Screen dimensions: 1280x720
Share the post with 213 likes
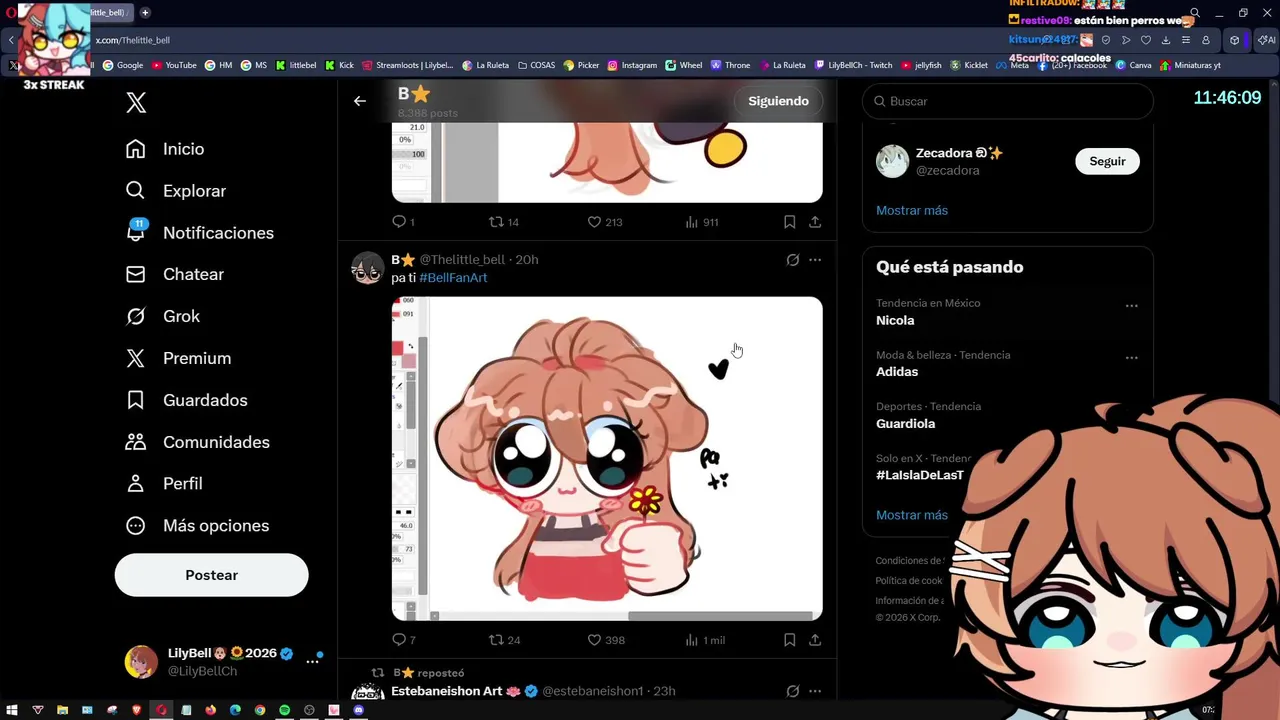click(x=815, y=222)
